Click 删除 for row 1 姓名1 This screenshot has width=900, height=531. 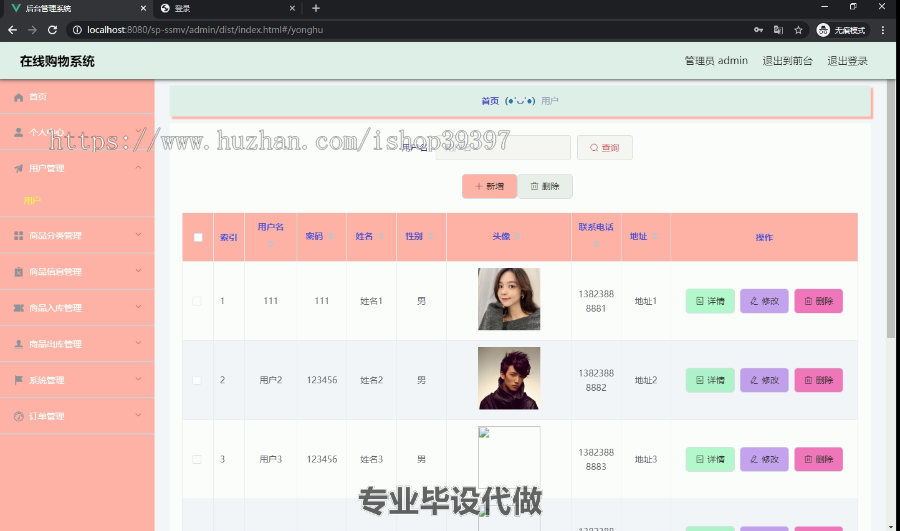pyautogui.click(x=818, y=301)
